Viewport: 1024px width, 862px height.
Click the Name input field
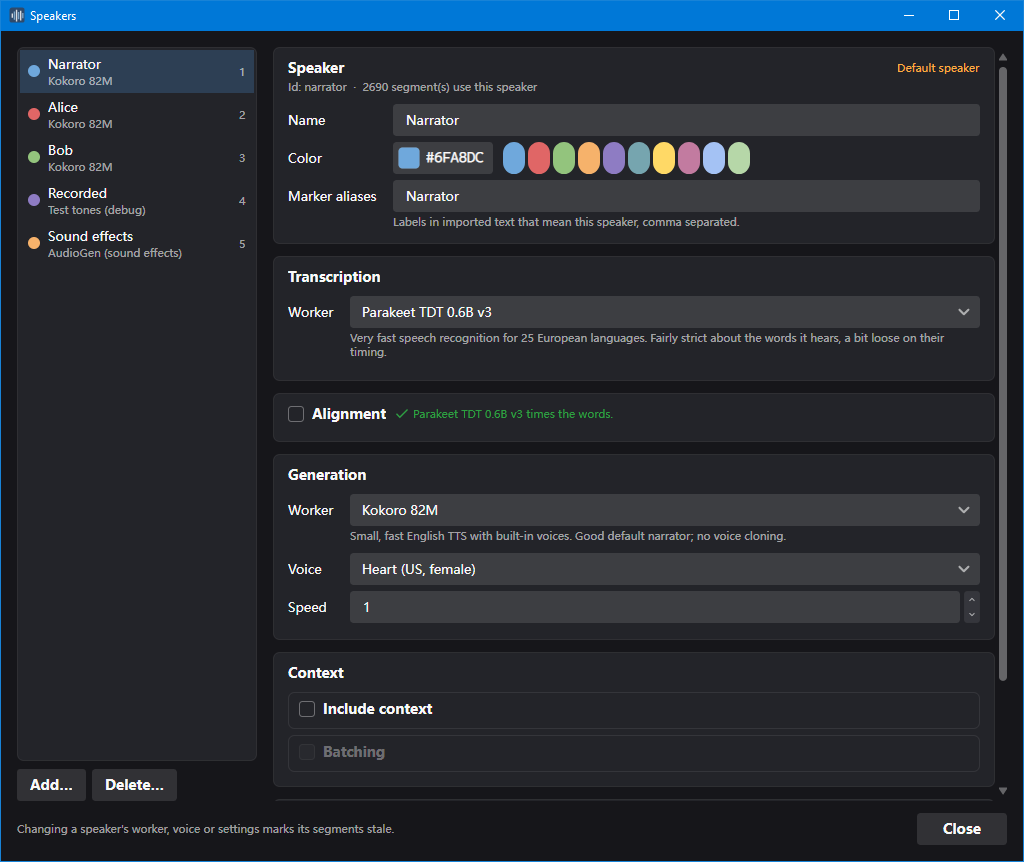[686, 120]
